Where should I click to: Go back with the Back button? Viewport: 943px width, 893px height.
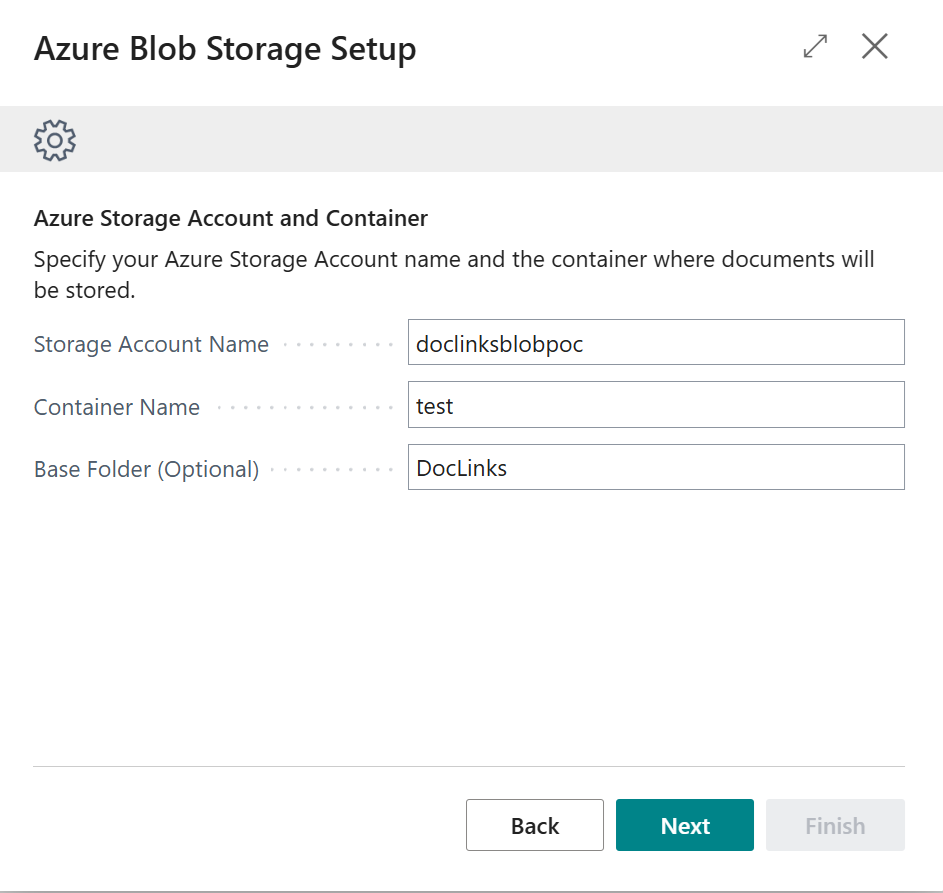pos(534,825)
